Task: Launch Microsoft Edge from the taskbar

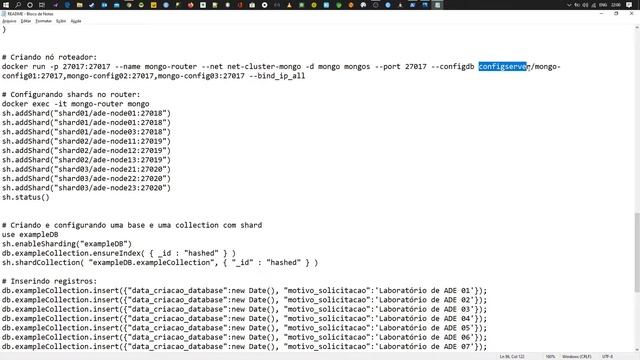Action: [67, 5]
